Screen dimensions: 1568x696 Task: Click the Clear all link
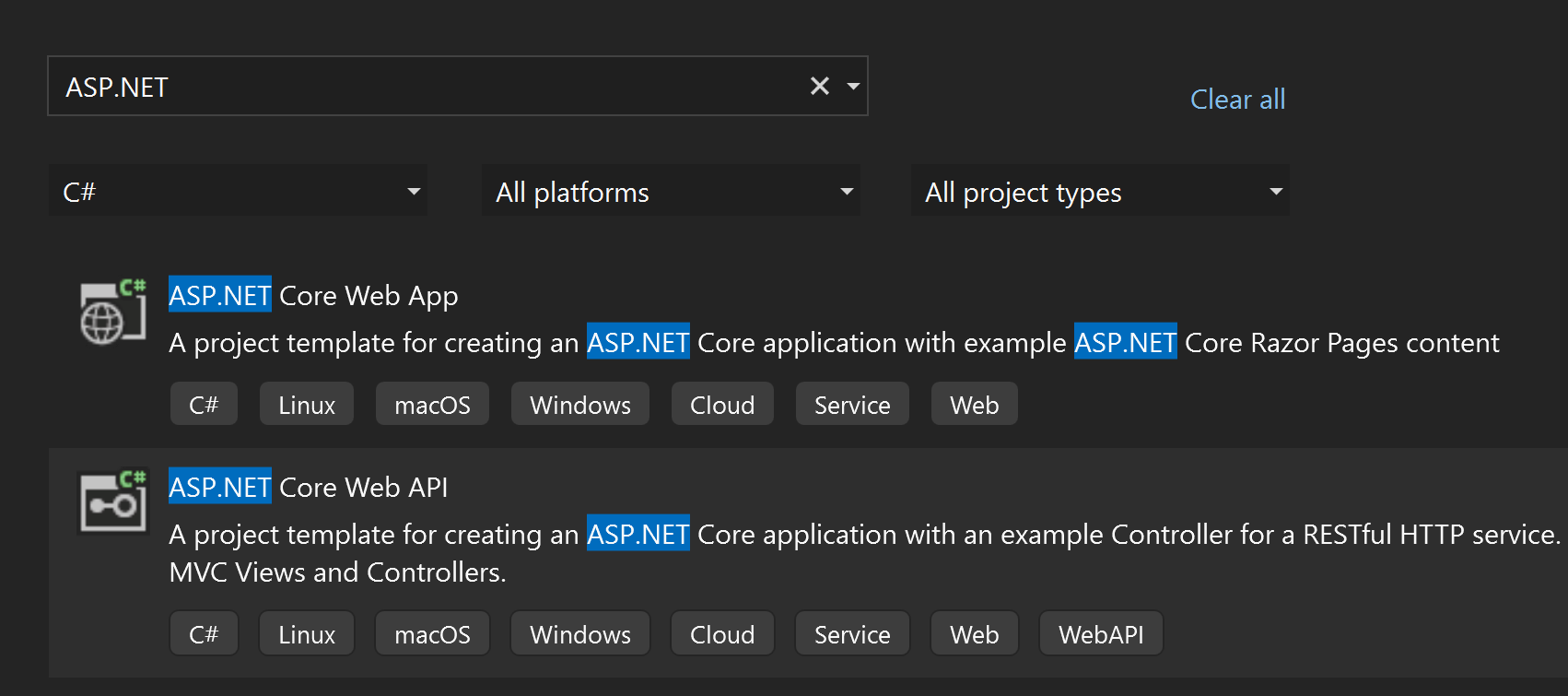[x=1237, y=100]
